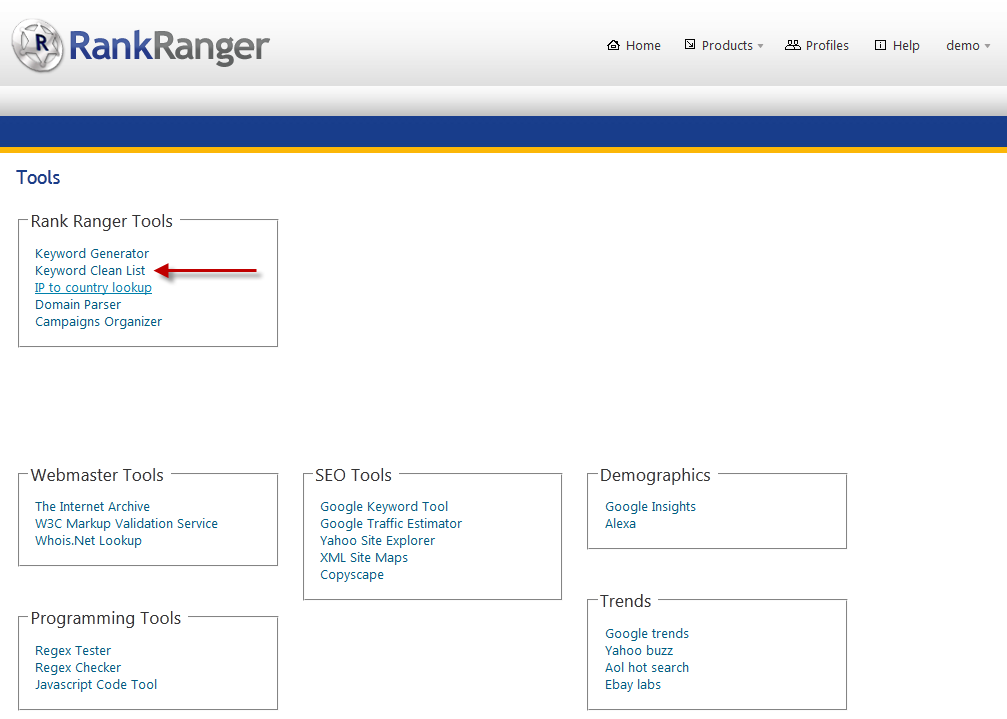This screenshot has width=1007, height=719.
Task: Click the Tools page heading
Action: click(38, 178)
